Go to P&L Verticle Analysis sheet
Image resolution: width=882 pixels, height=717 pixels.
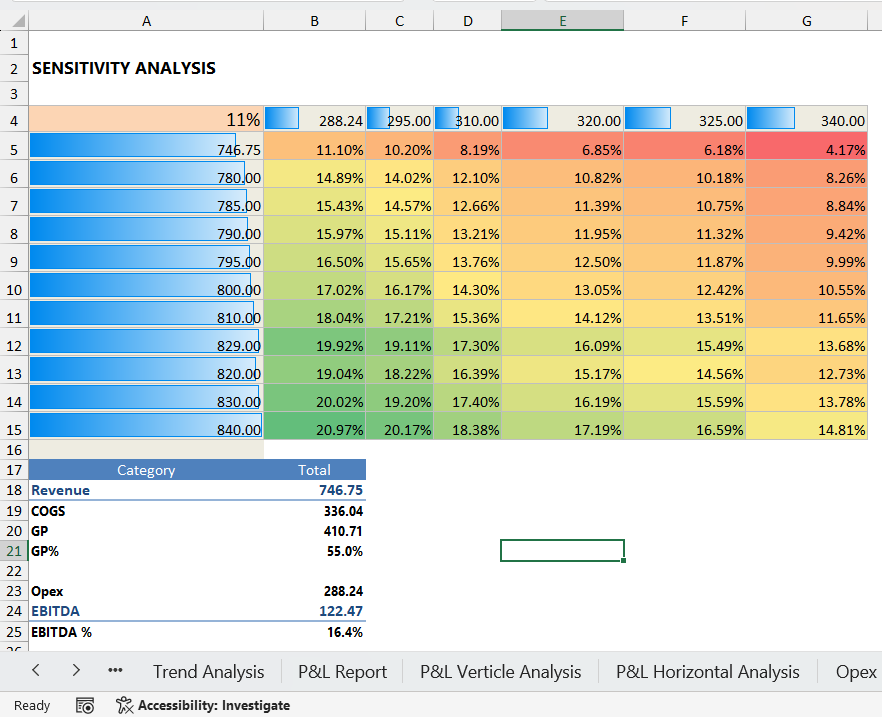pyautogui.click(x=500, y=672)
